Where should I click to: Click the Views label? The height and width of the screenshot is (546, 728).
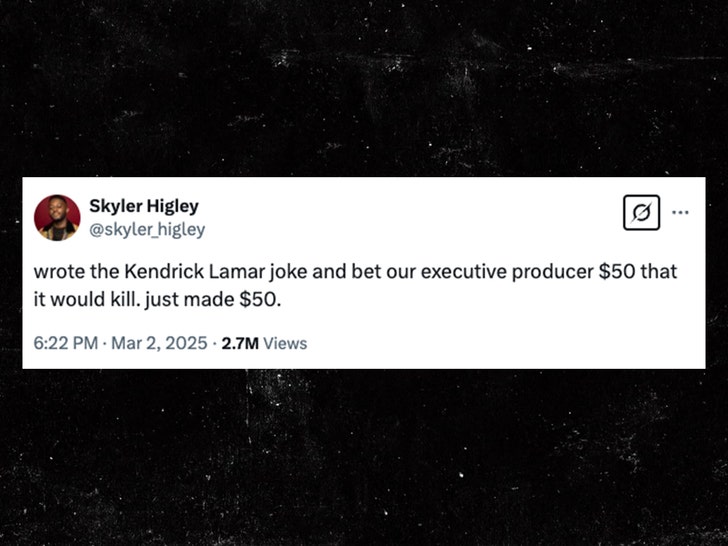tap(285, 343)
